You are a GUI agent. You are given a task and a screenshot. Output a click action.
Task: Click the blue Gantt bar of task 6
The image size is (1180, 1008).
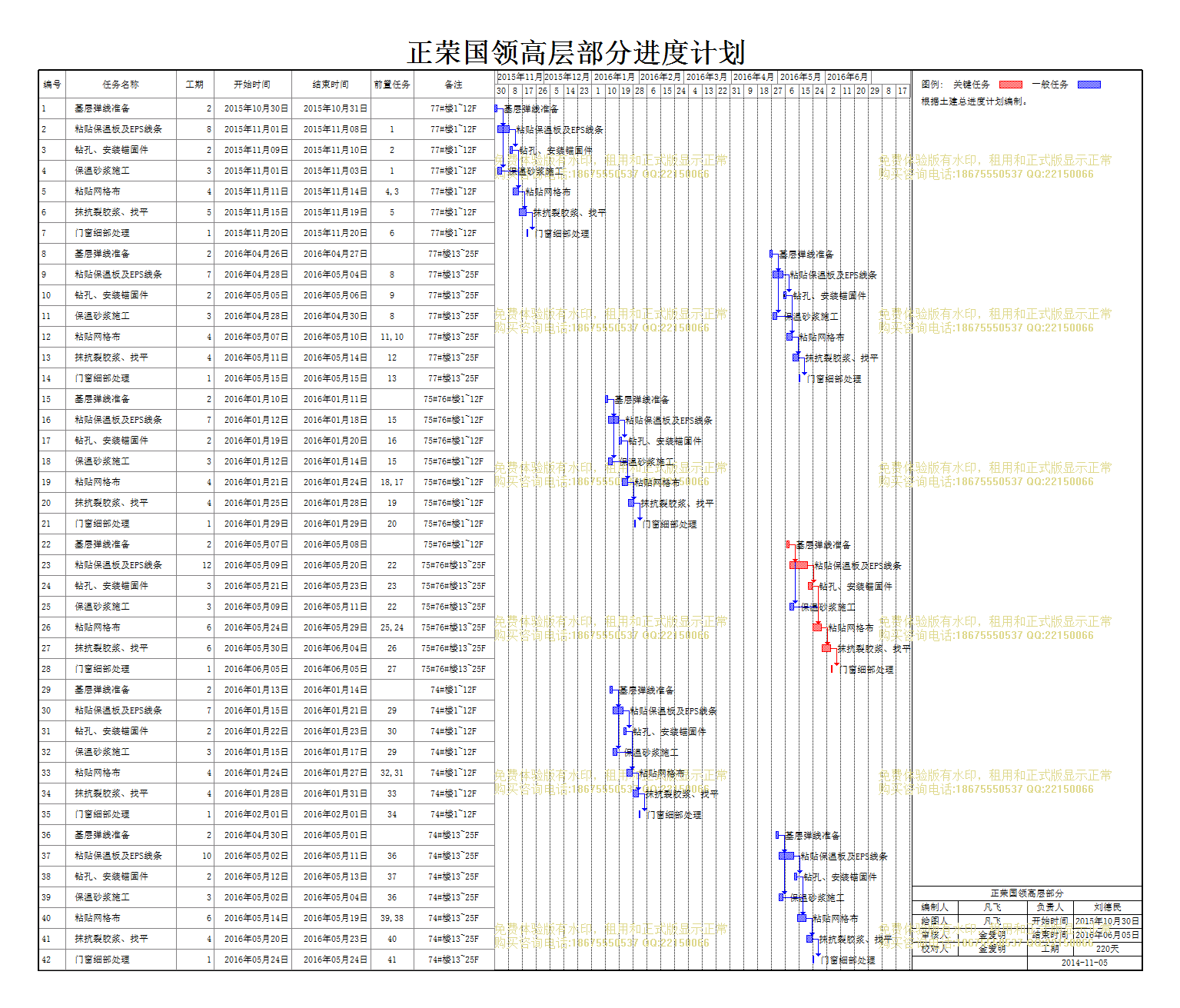click(523, 212)
